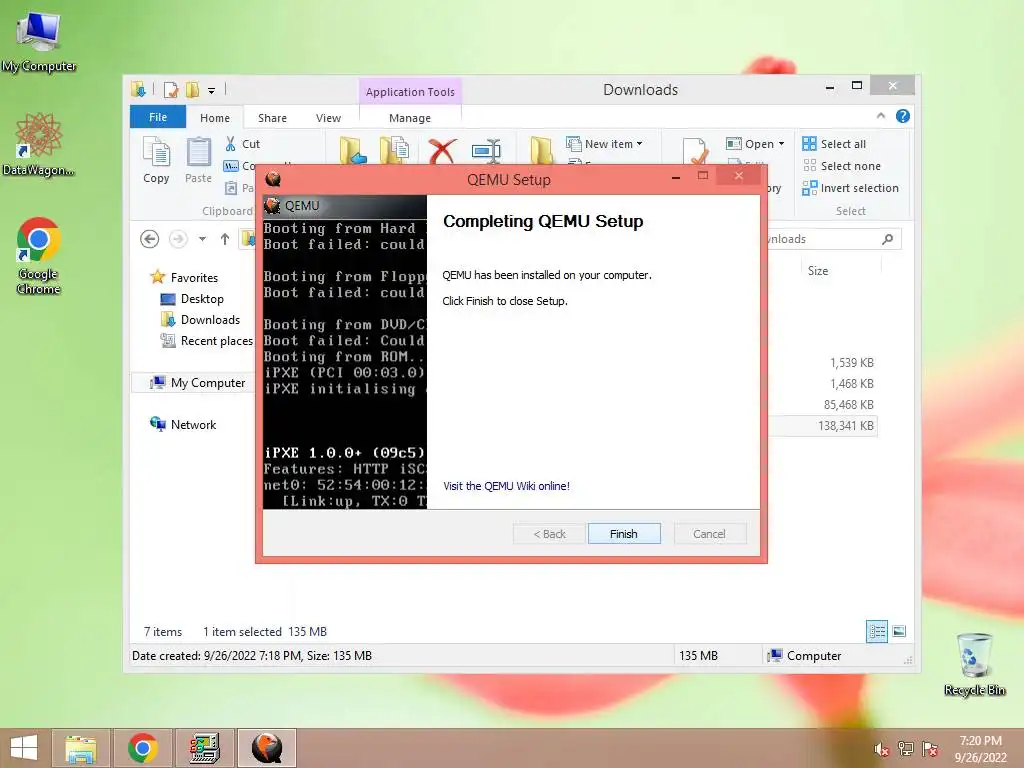
Task: Click the Back navigation arrow
Action: (x=150, y=239)
